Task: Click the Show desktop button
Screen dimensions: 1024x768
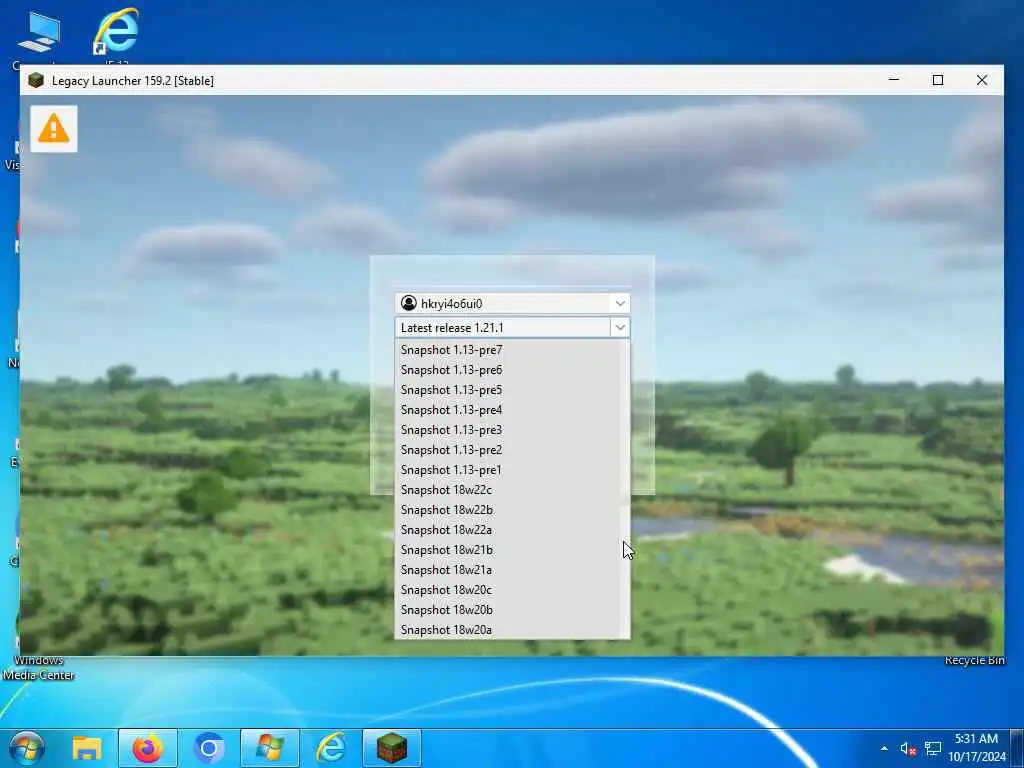Action: 1017,748
